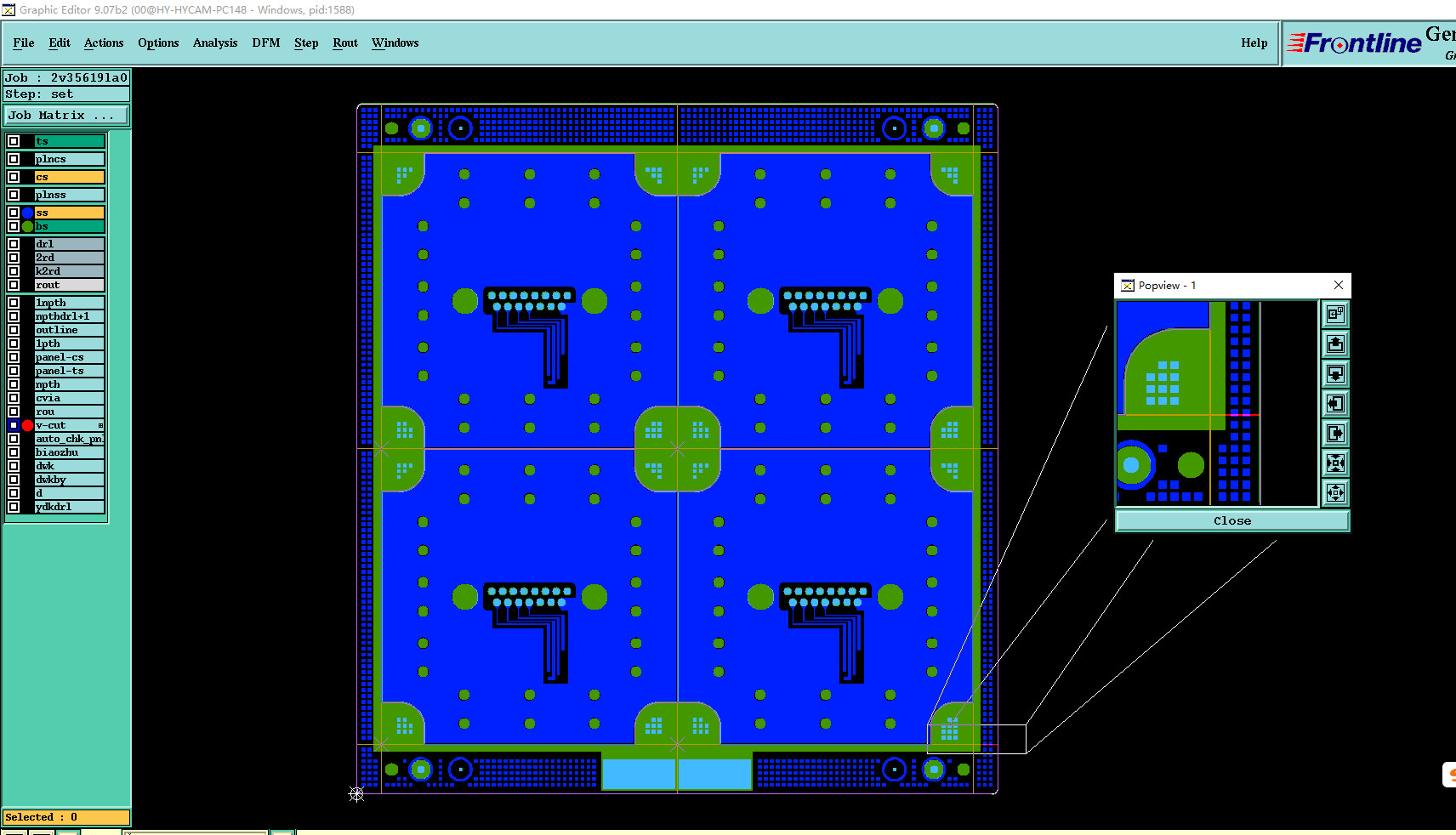Open the Help menu
The width and height of the screenshot is (1456, 835).
tap(1254, 43)
